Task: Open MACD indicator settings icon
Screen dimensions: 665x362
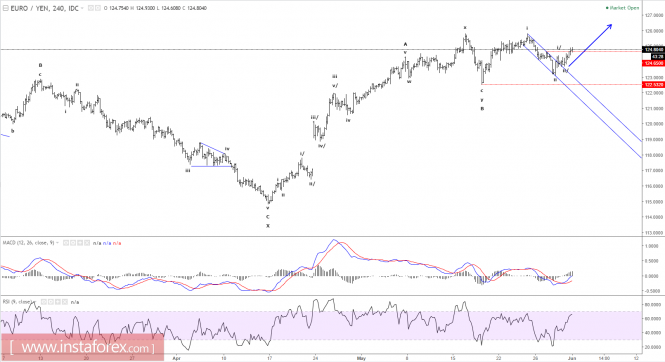Action: pos(73,243)
